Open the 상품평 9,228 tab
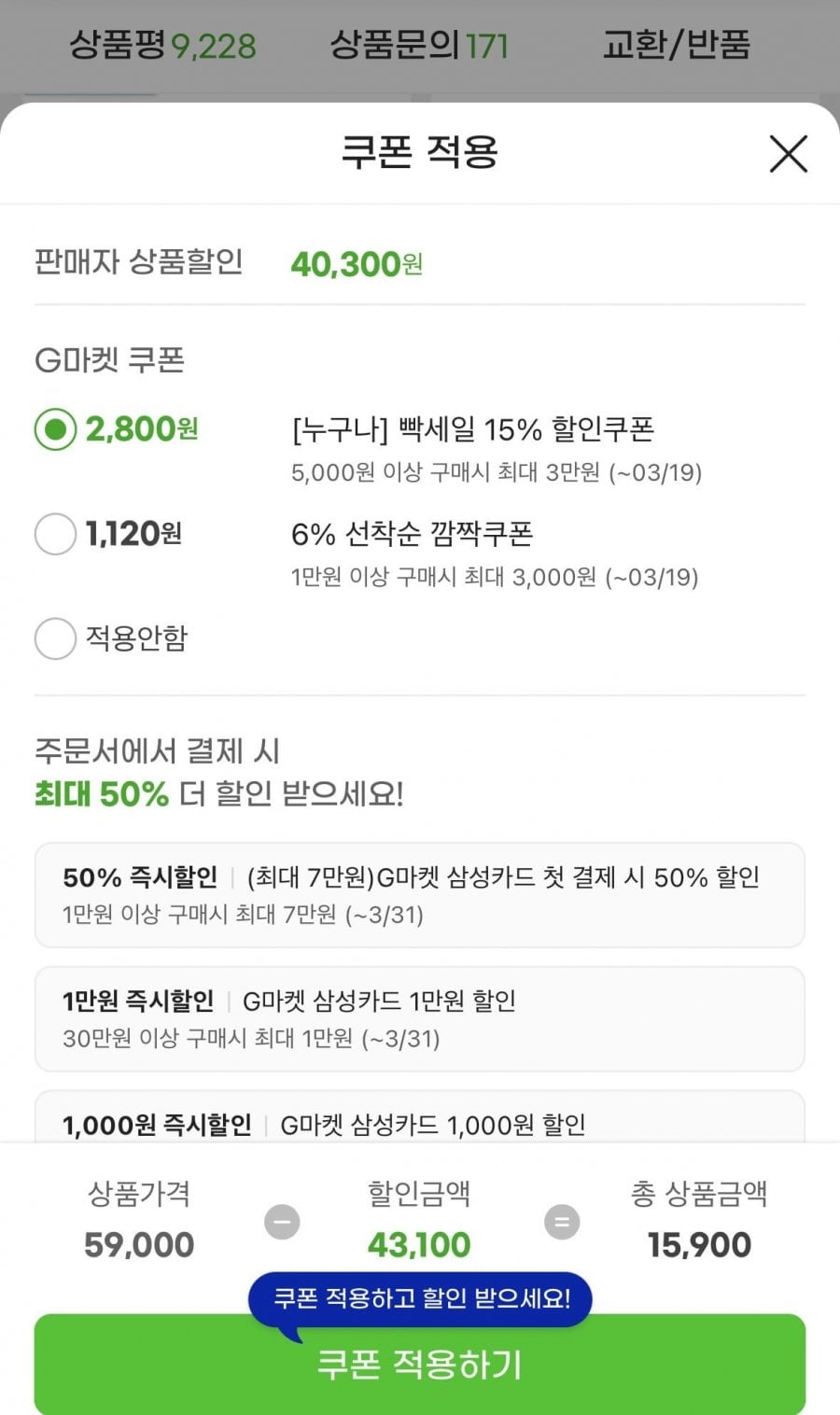Viewport: 840px width, 1415px height. [162, 45]
